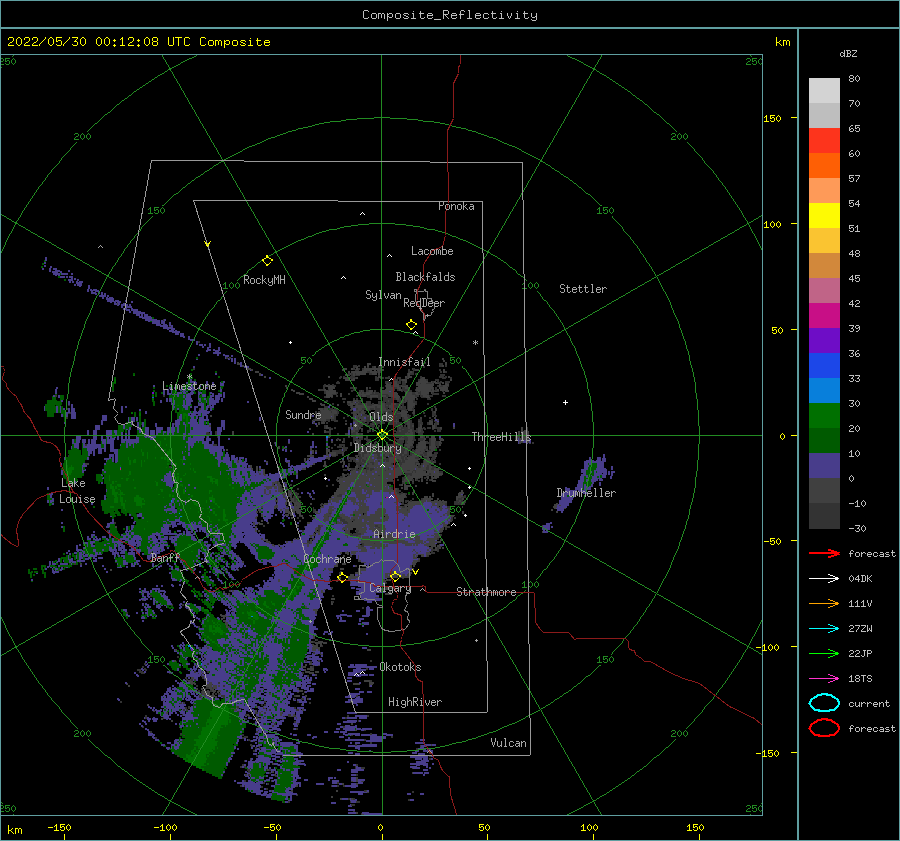Click the ThreeHills label
This screenshot has width=900, height=841.
pos(502,437)
